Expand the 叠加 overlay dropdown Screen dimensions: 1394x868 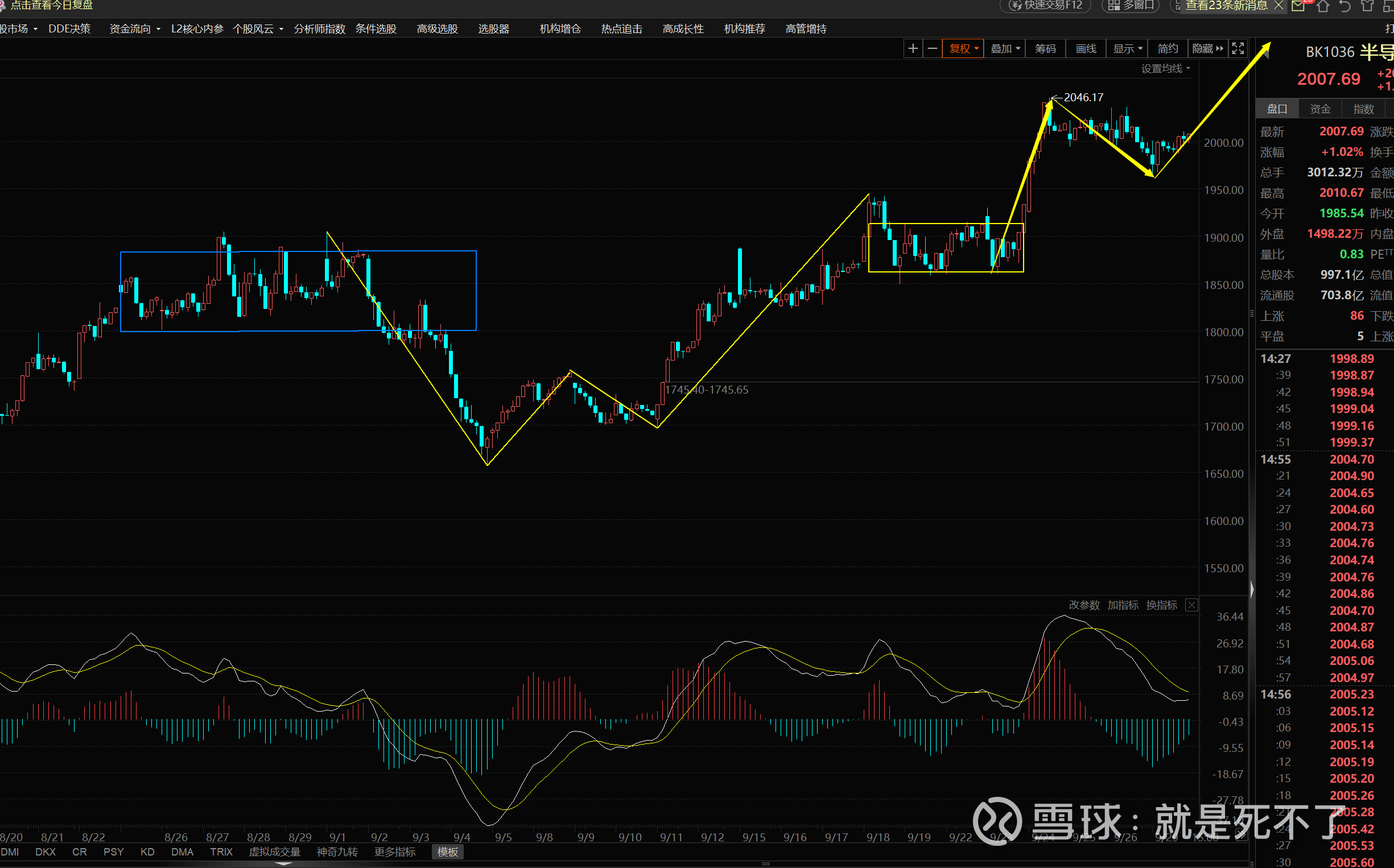(x=1005, y=49)
